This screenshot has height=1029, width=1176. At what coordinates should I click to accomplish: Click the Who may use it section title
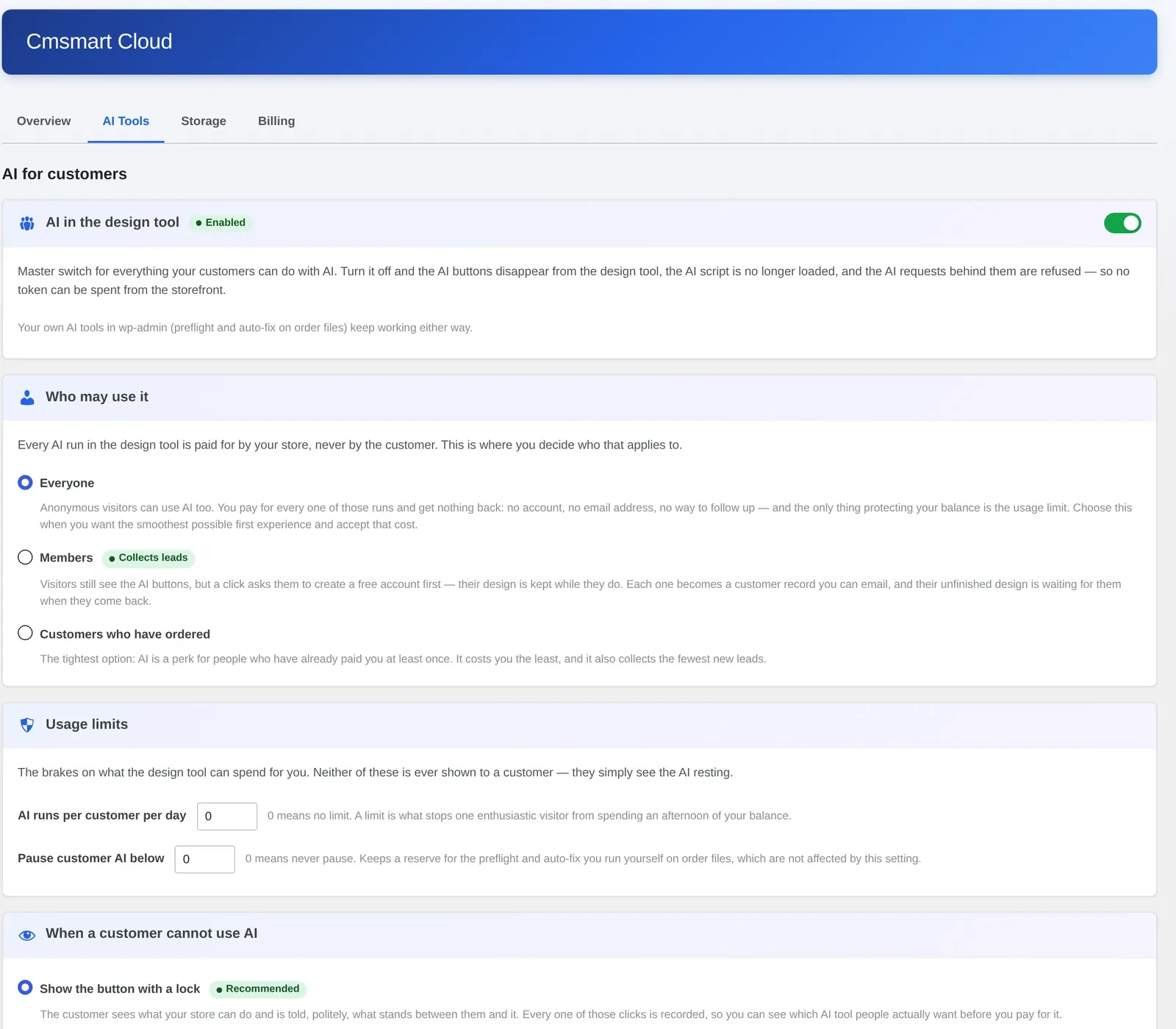97,397
